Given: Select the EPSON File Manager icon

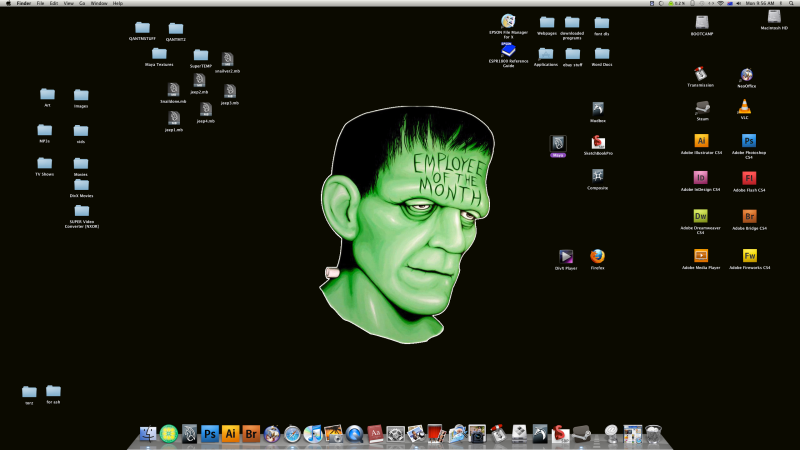Looking at the screenshot, I should [508, 21].
